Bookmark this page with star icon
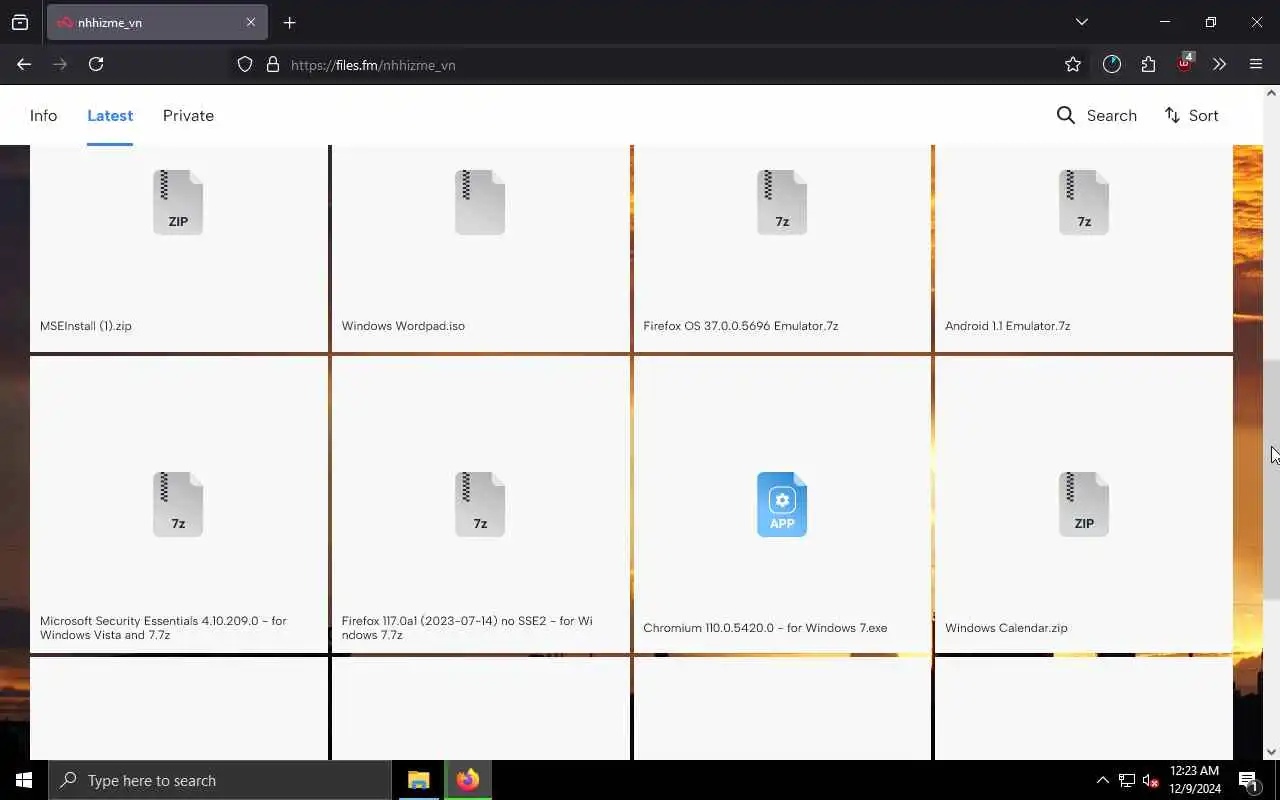Image resolution: width=1280 pixels, height=800 pixels. [x=1073, y=64]
